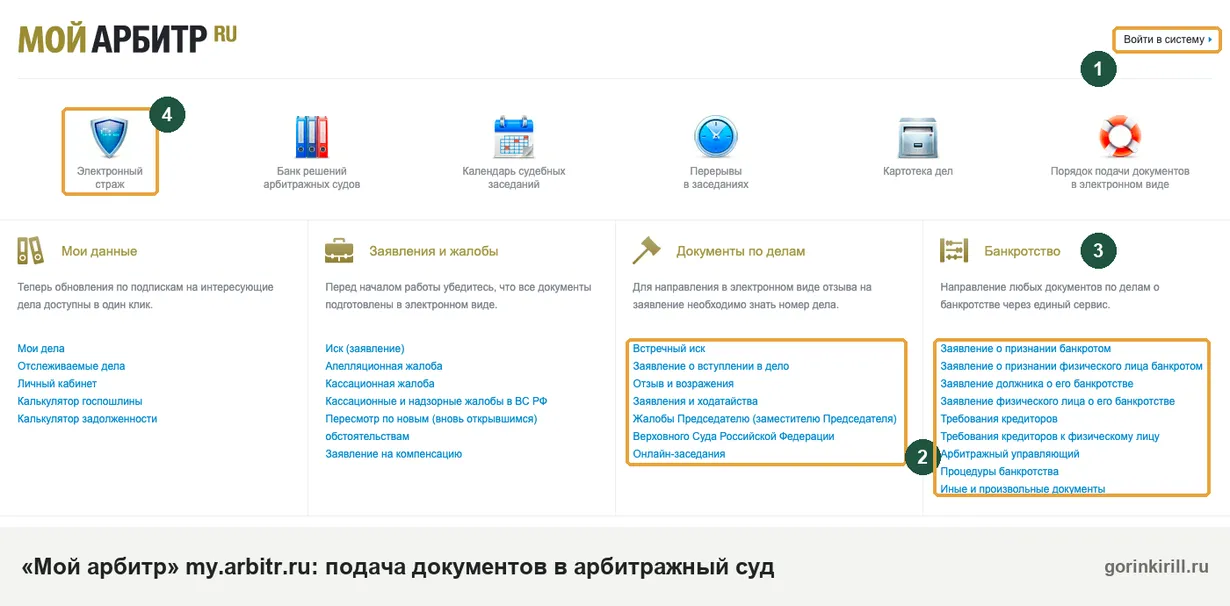Open the Отслеживаемые дела link
Viewport: 1230px width, 606px height.
[x=71, y=366]
